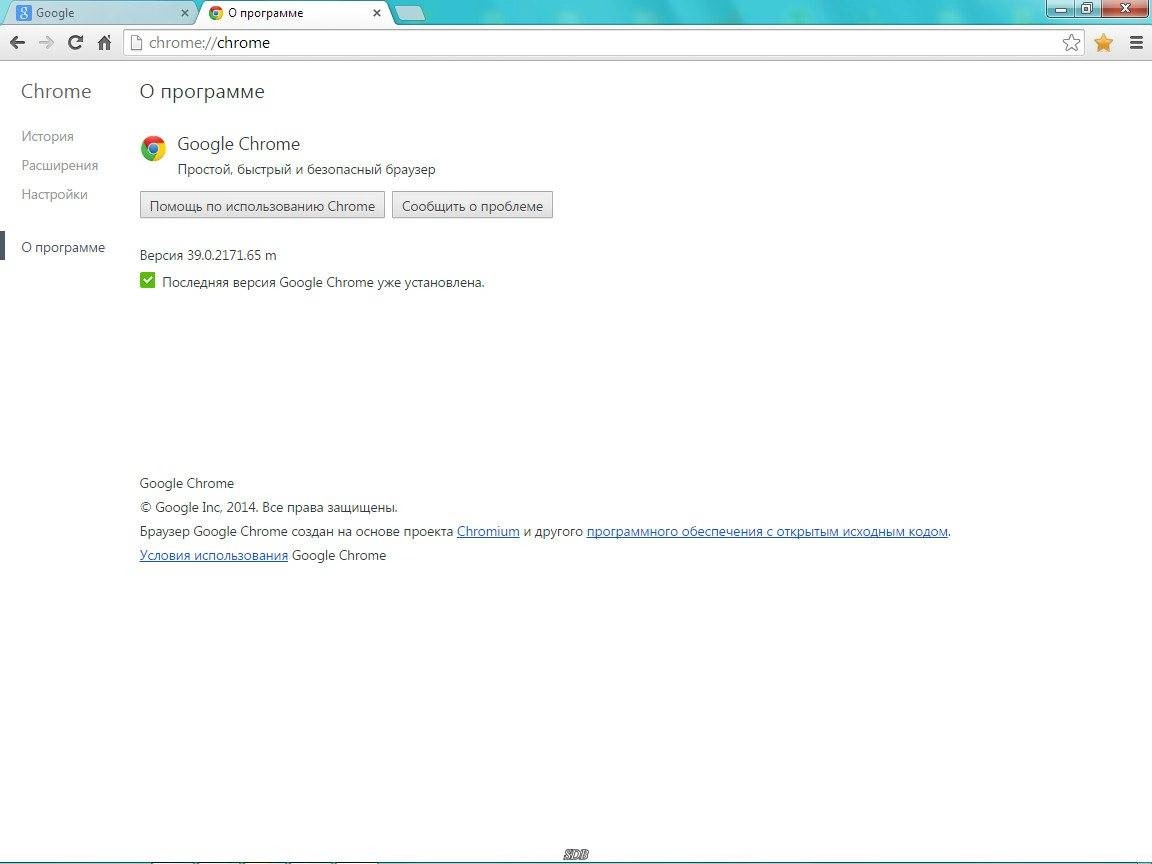Open the open source software link
The height and width of the screenshot is (864, 1152).
[767, 531]
